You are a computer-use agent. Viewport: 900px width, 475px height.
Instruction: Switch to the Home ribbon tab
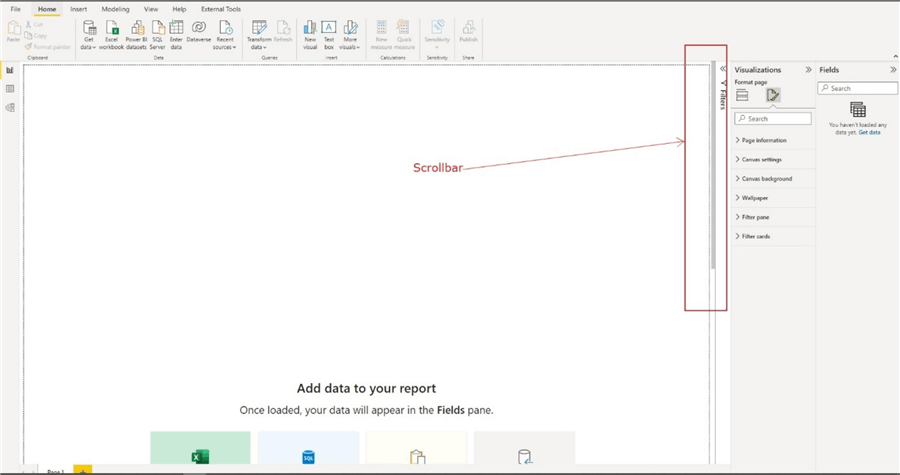tap(47, 9)
